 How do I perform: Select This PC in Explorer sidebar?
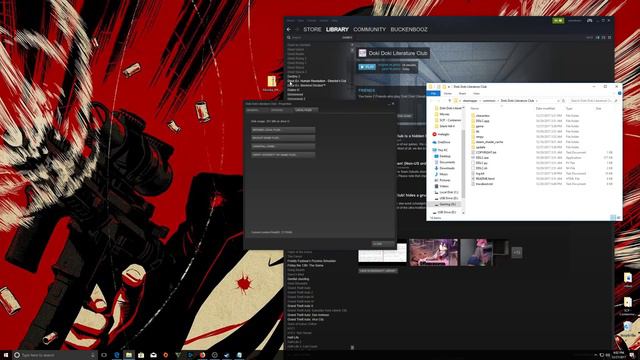440,150
